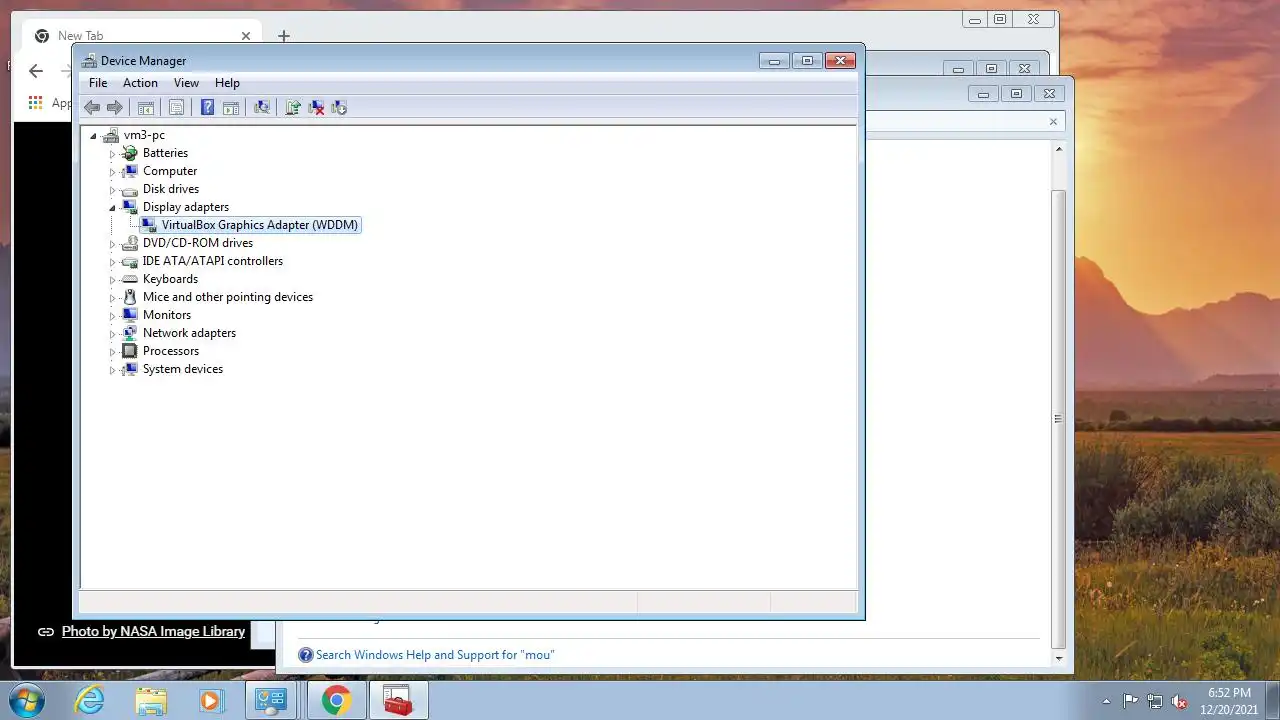Click the muted volume tray icon
This screenshot has height=720, width=1280.
pos(1180,701)
